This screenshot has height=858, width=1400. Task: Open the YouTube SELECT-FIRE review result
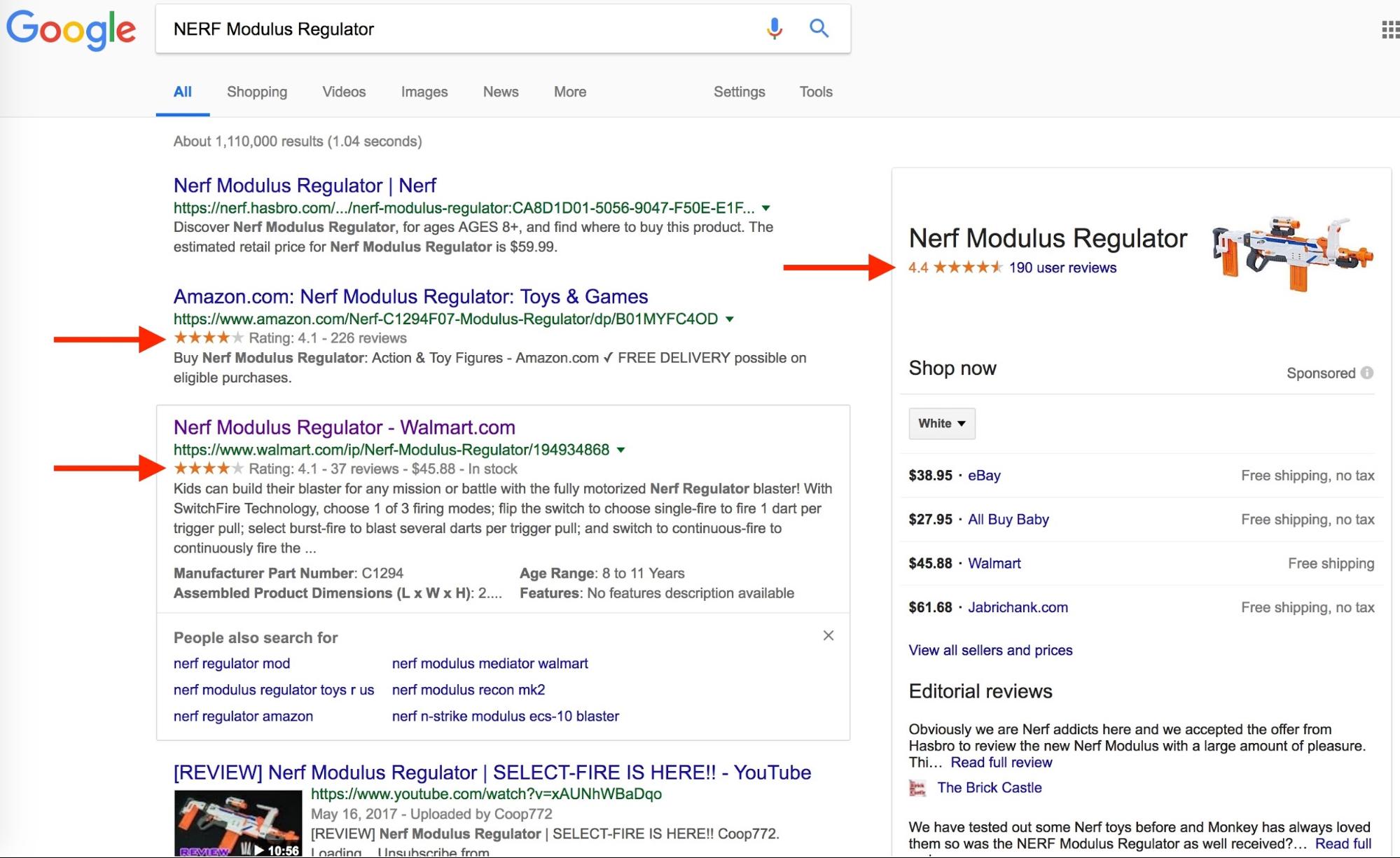[492, 773]
